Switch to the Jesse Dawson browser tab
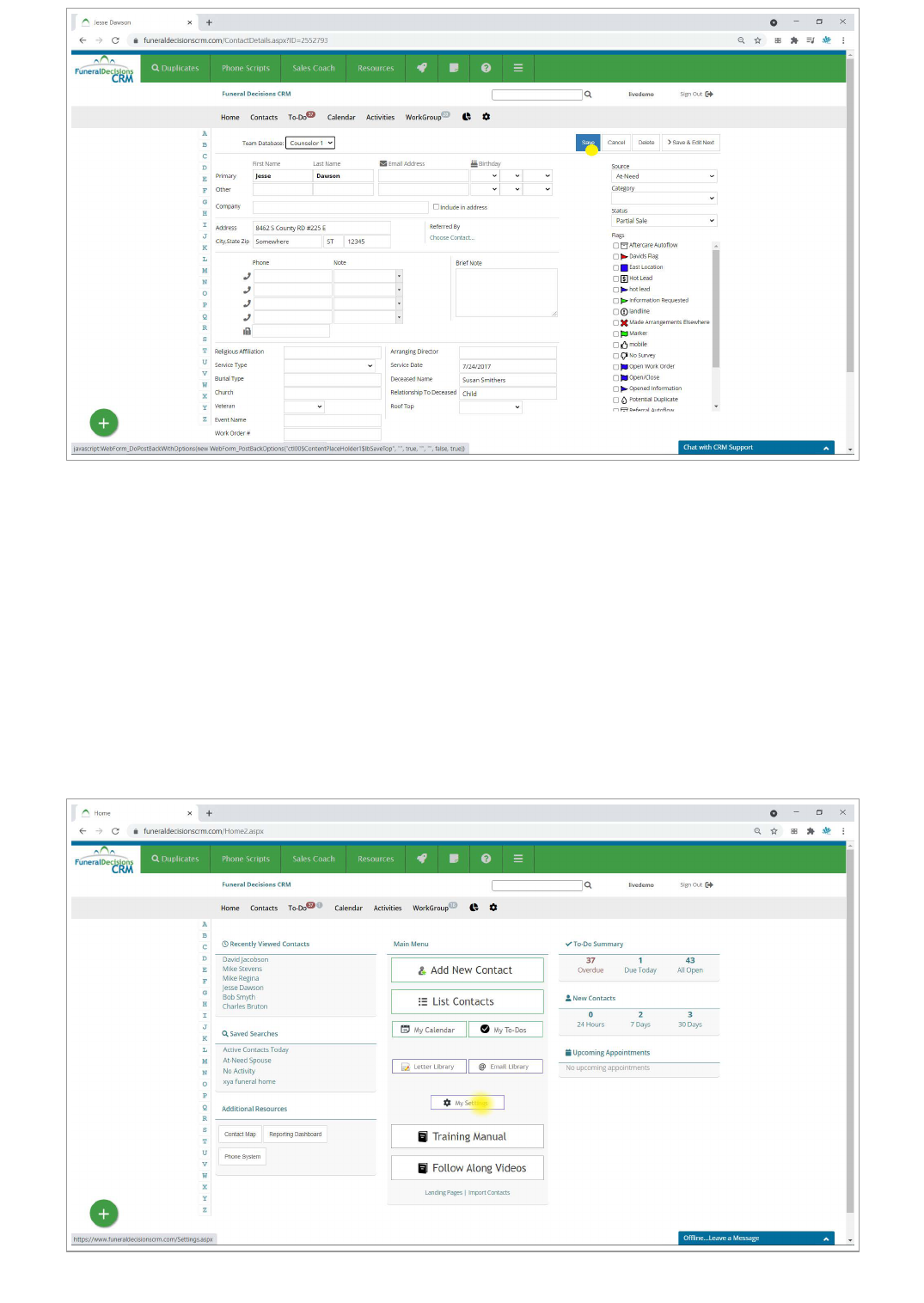This screenshot has height=1303, width=924. (x=133, y=22)
